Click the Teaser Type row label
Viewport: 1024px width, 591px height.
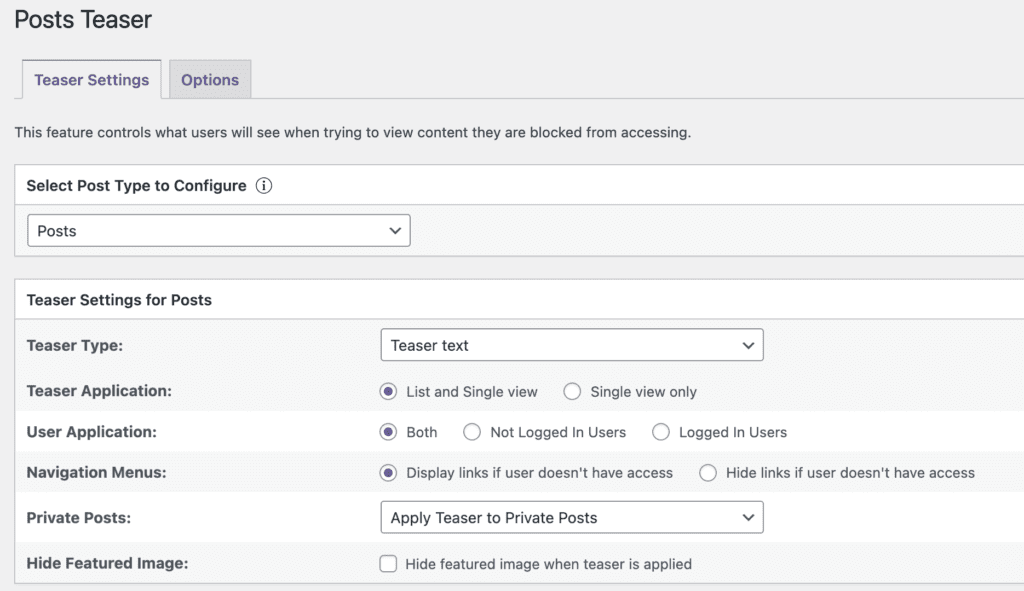tap(74, 345)
